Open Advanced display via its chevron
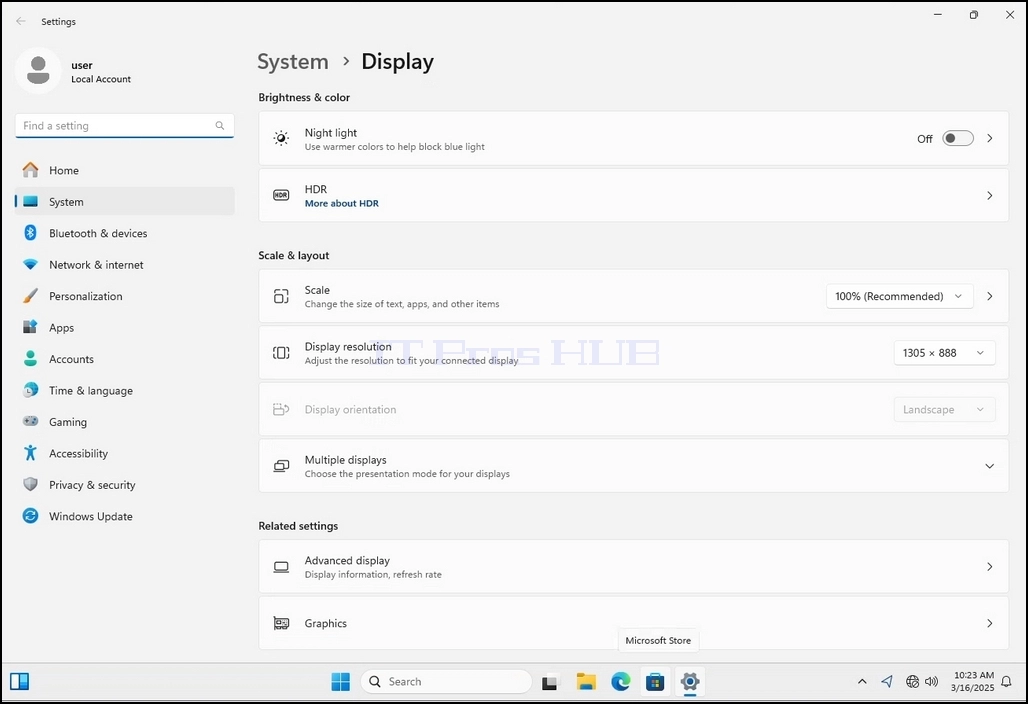The width and height of the screenshot is (1028, 704). pos(989,567)
